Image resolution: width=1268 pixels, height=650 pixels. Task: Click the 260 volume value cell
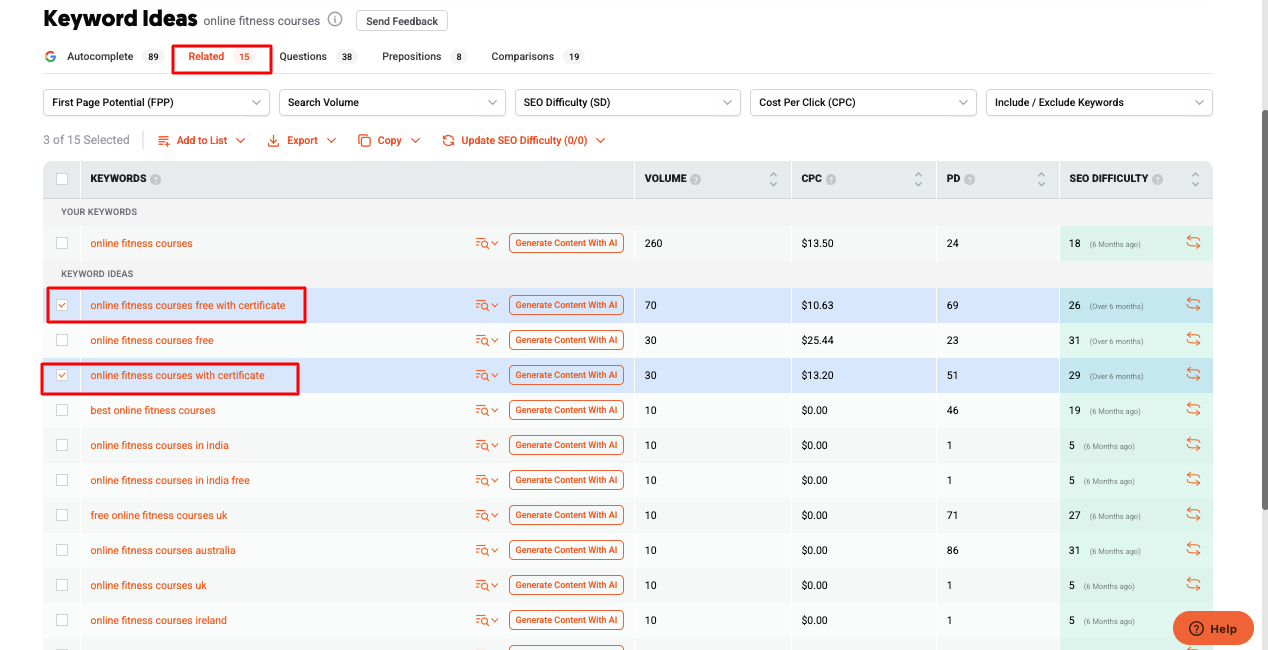pyautogui.click(x=654, y=243)
